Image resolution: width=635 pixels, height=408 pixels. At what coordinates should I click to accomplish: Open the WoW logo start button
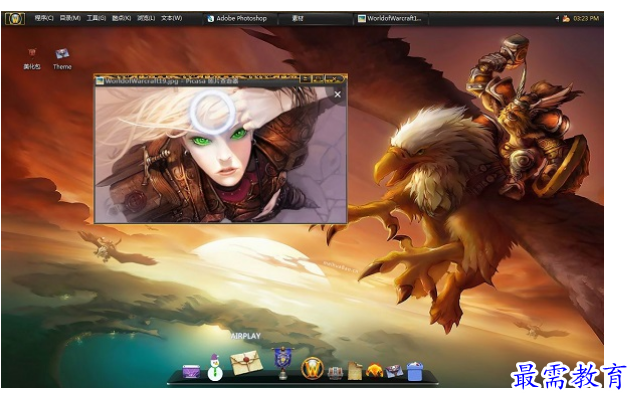click(x=15, y=19)
